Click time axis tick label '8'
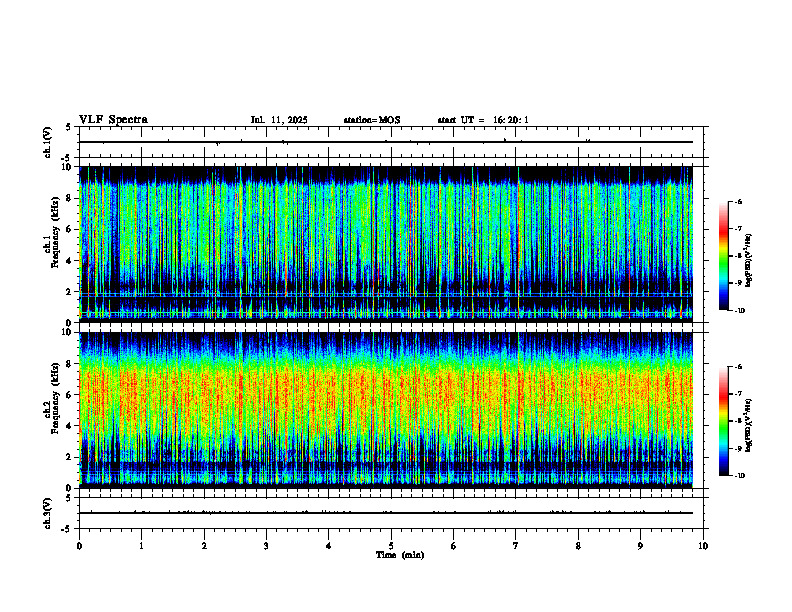The width and height of the screenshot is (792, 612). point(578,546)
